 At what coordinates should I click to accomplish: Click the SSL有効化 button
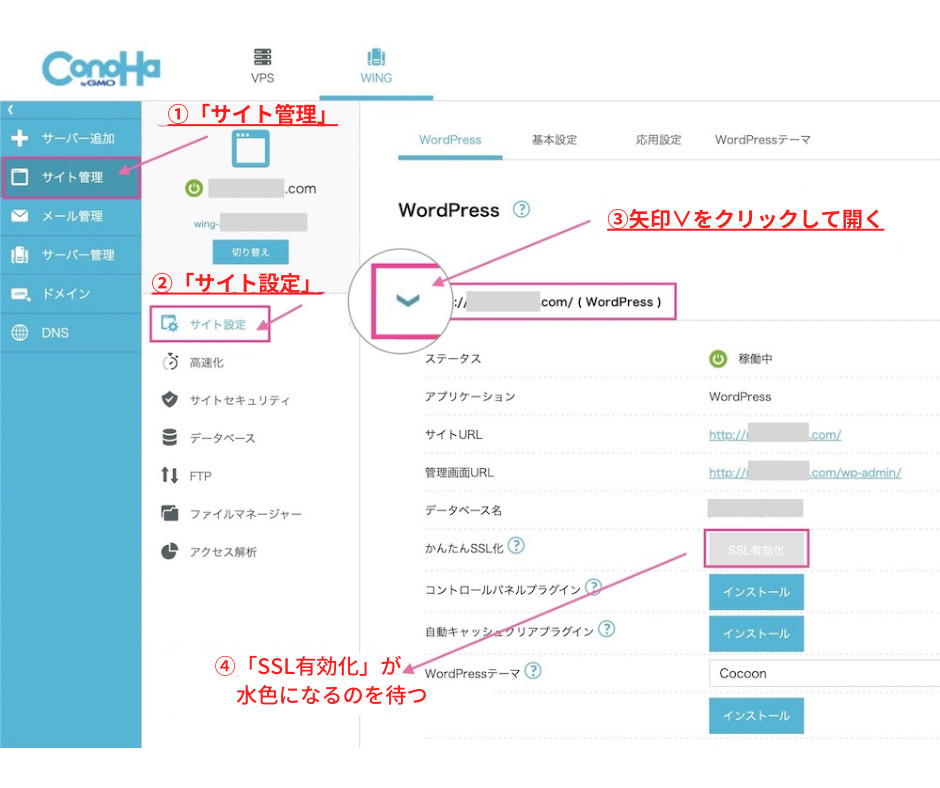coord(756,549)
